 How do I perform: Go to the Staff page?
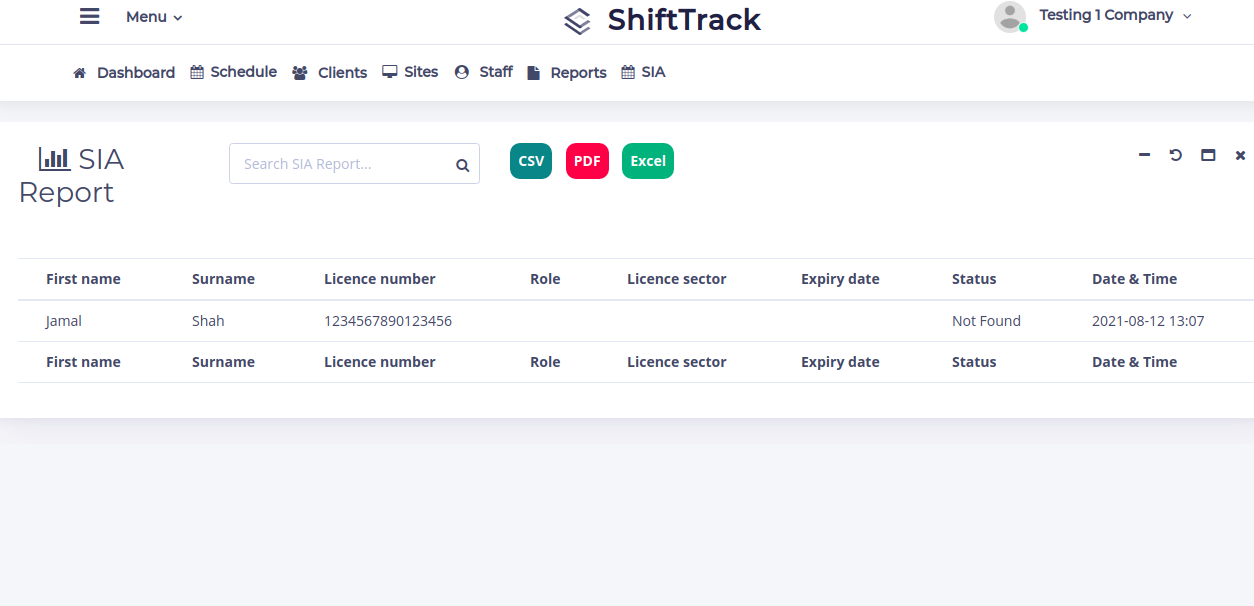pyautogui.click(x=484, y=72)
